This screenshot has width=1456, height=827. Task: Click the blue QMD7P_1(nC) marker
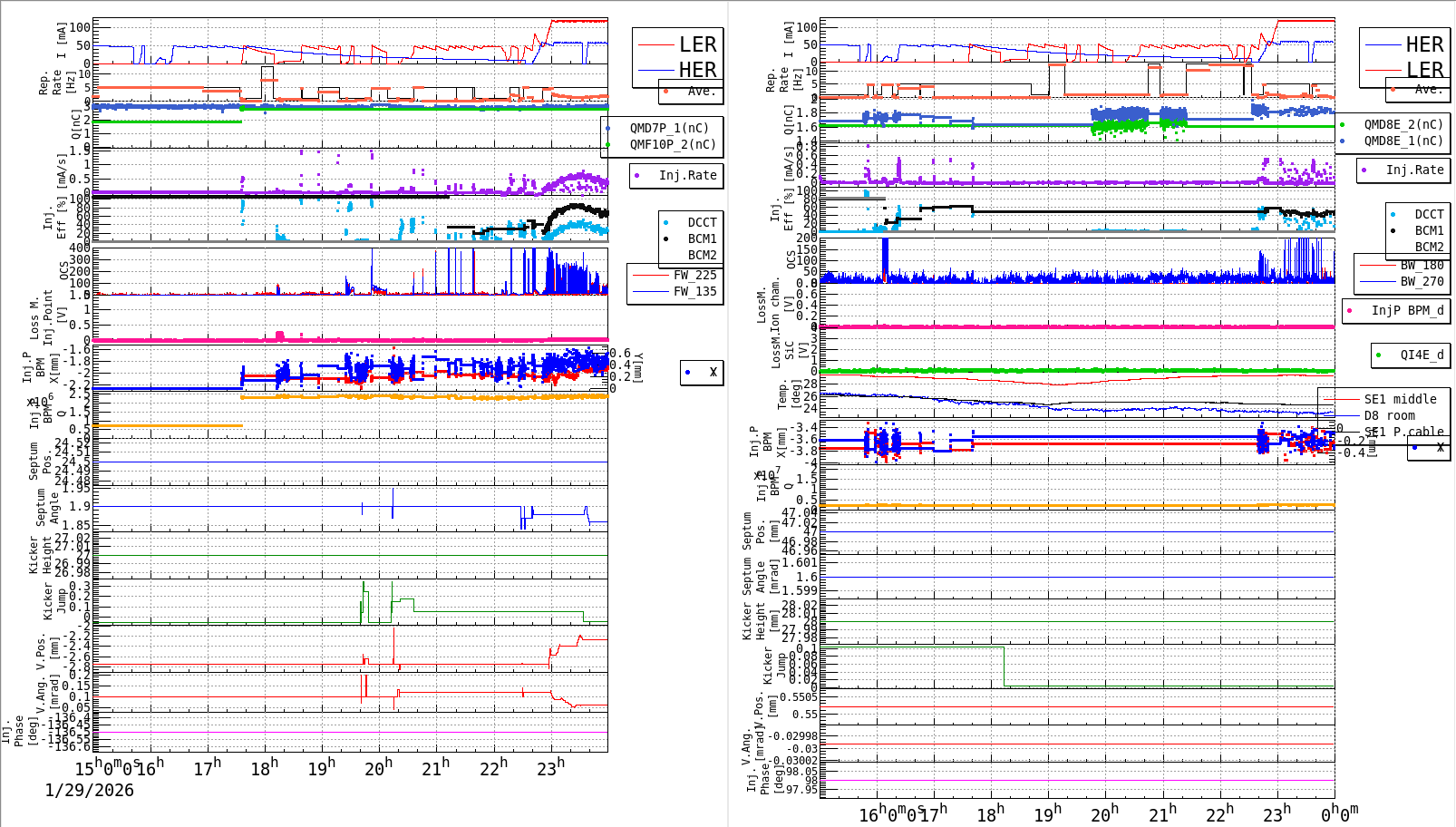pyautogui.click(x=609, y=127)
